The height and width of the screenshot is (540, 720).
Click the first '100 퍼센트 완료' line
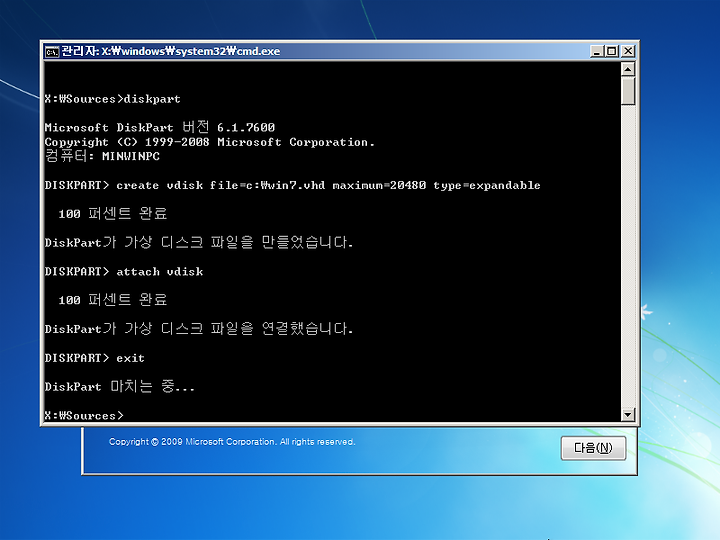point(112,214)
